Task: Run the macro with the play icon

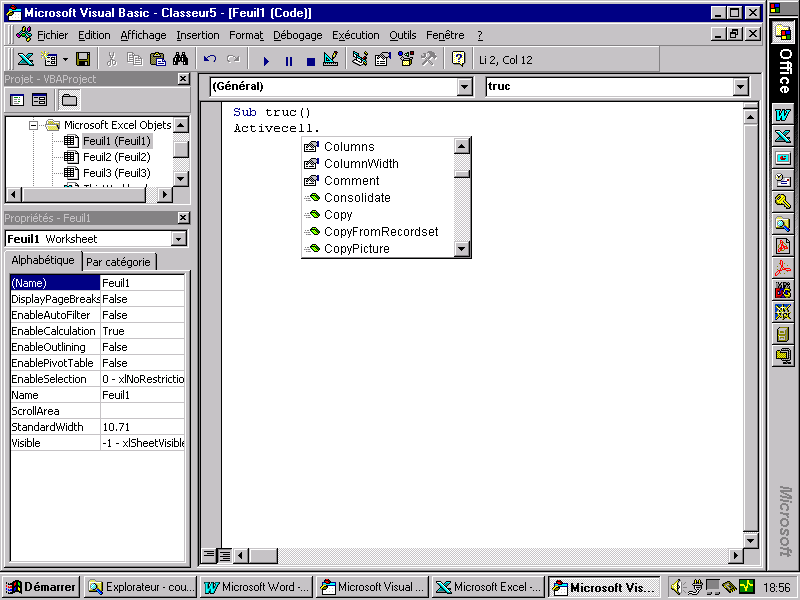Action: [x=266, y=61]
